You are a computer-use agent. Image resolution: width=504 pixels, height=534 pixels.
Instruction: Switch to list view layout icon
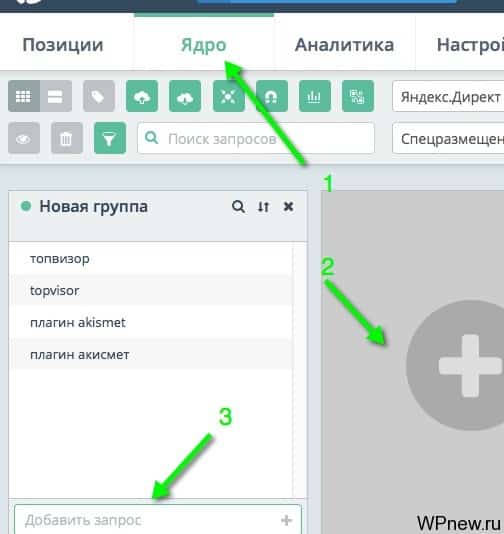pos(56,96)
